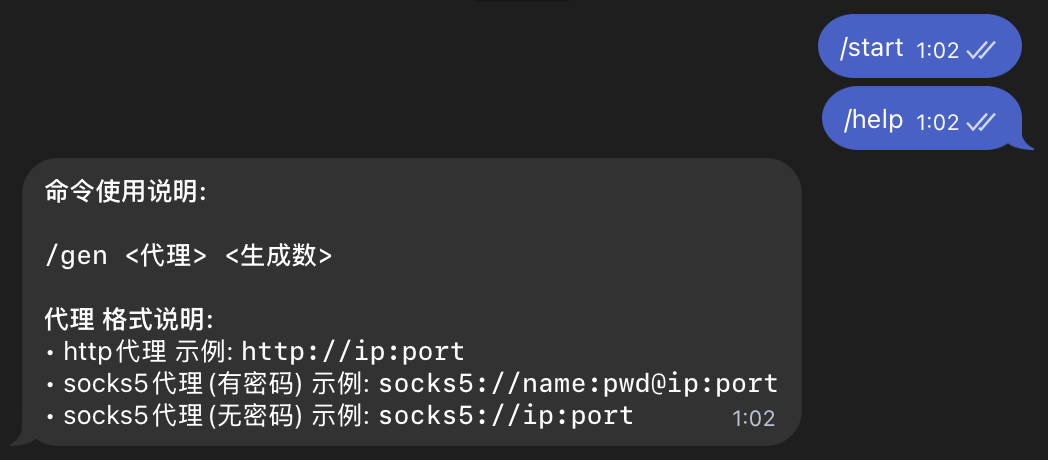This screenshot has width=1048, height=460.
Task: Click the http://ip:port example code
Action: coord(353,352)
